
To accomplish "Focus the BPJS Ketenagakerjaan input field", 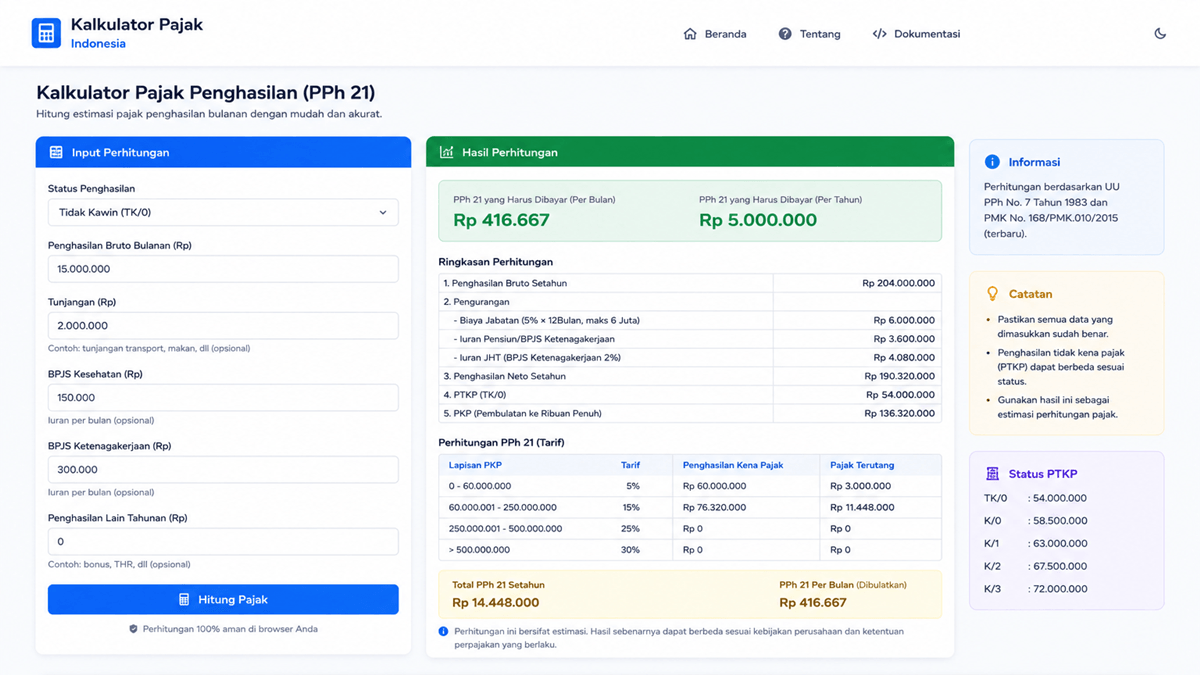I will coord(223,470).
